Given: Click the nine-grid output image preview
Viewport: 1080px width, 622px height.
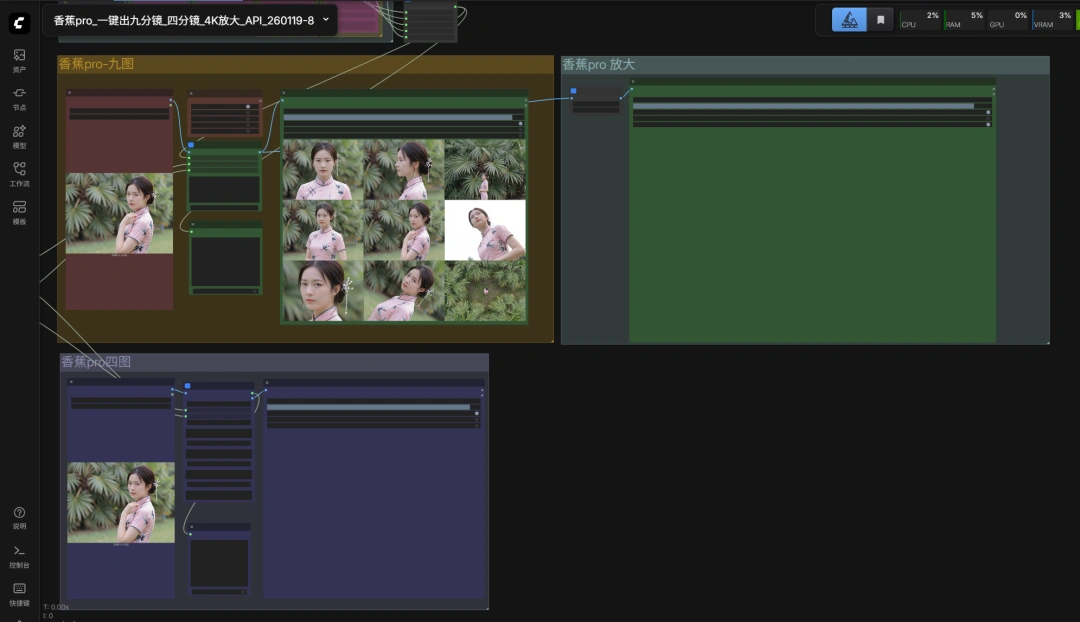Looking at the screenshot, I should click(403, 230).
